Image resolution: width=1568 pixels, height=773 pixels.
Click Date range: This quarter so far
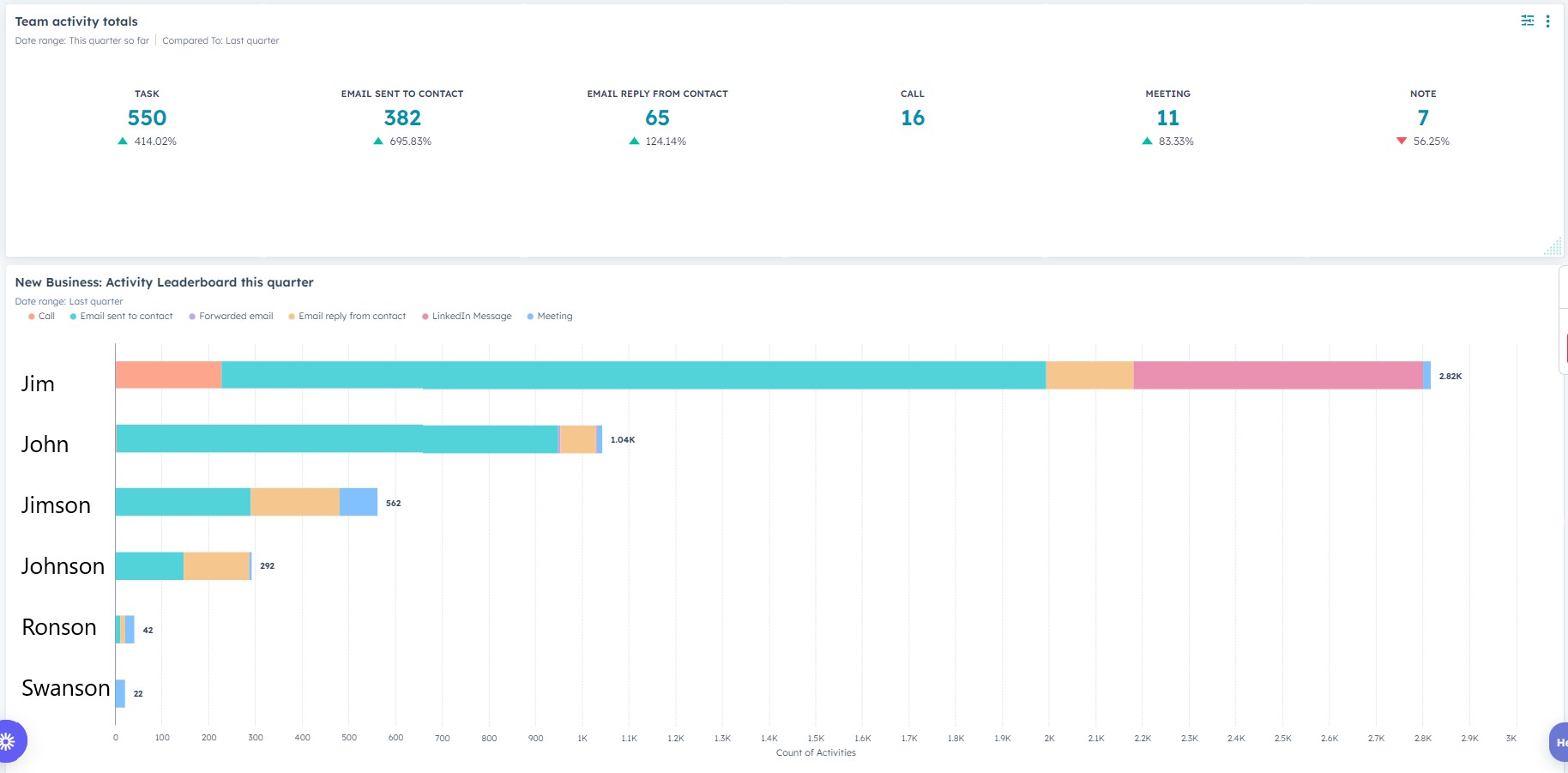point(81,41)
